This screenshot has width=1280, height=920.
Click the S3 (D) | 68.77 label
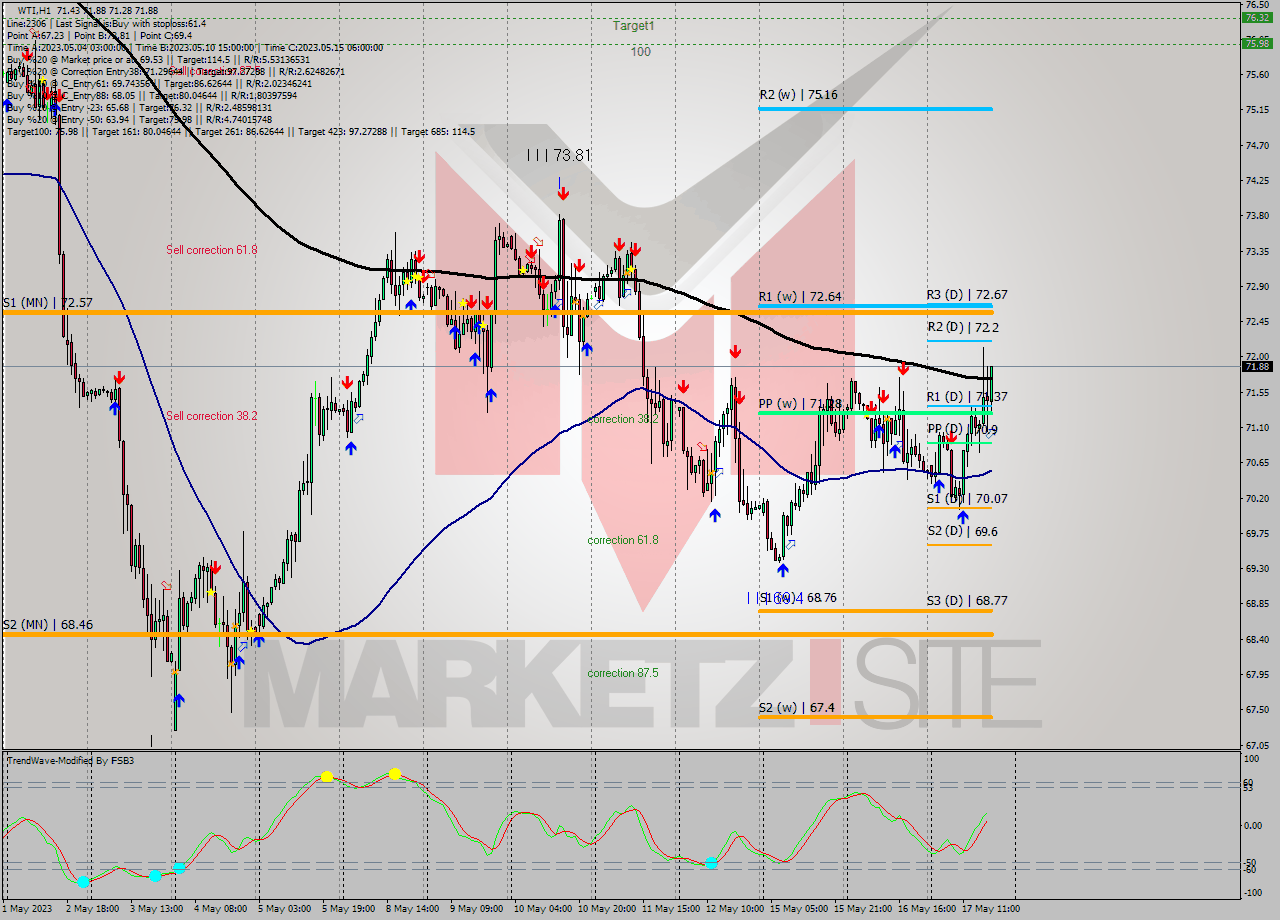967,600
